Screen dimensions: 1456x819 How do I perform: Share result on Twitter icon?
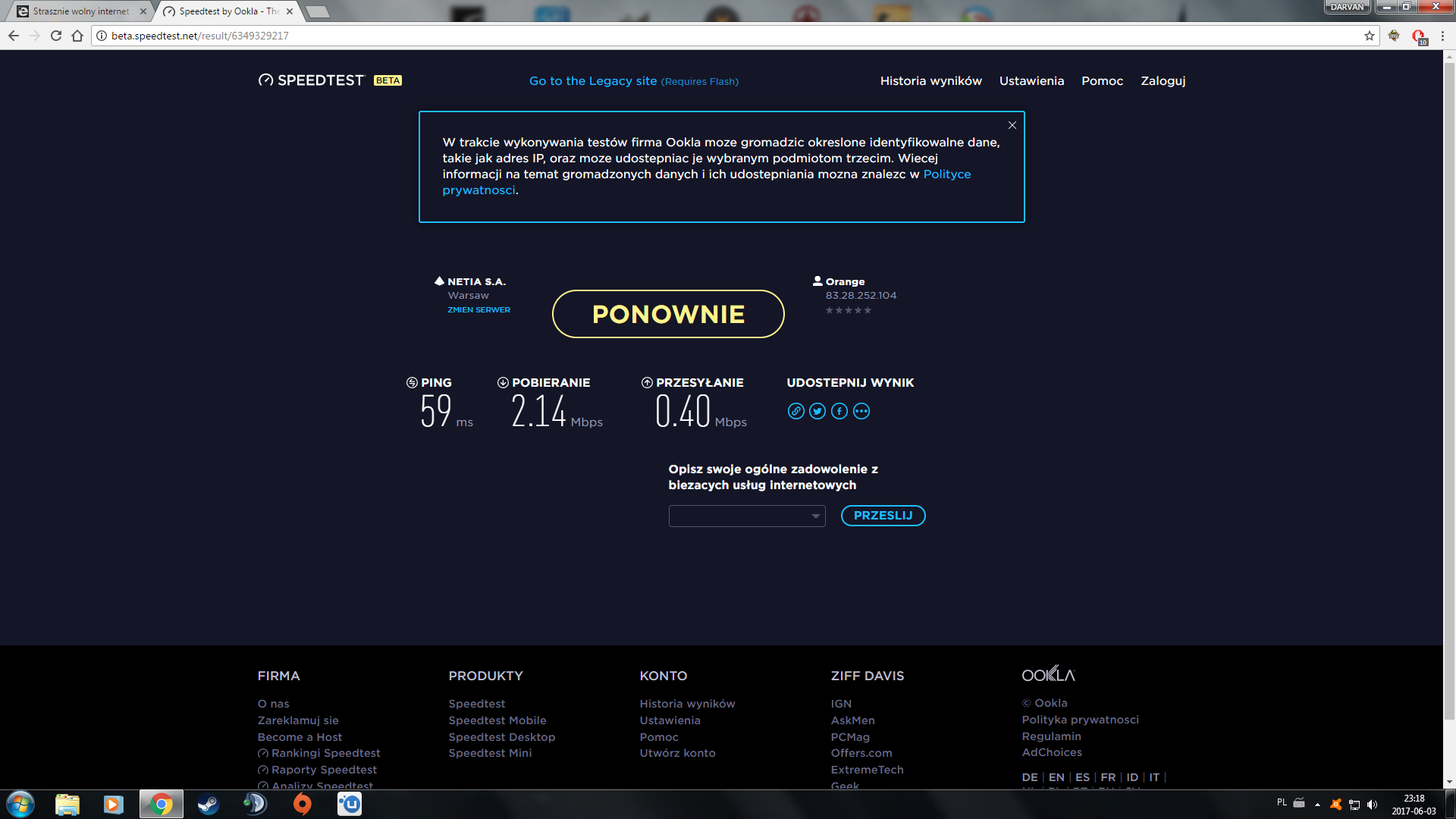pyautogui.click(x=817, y=411)
